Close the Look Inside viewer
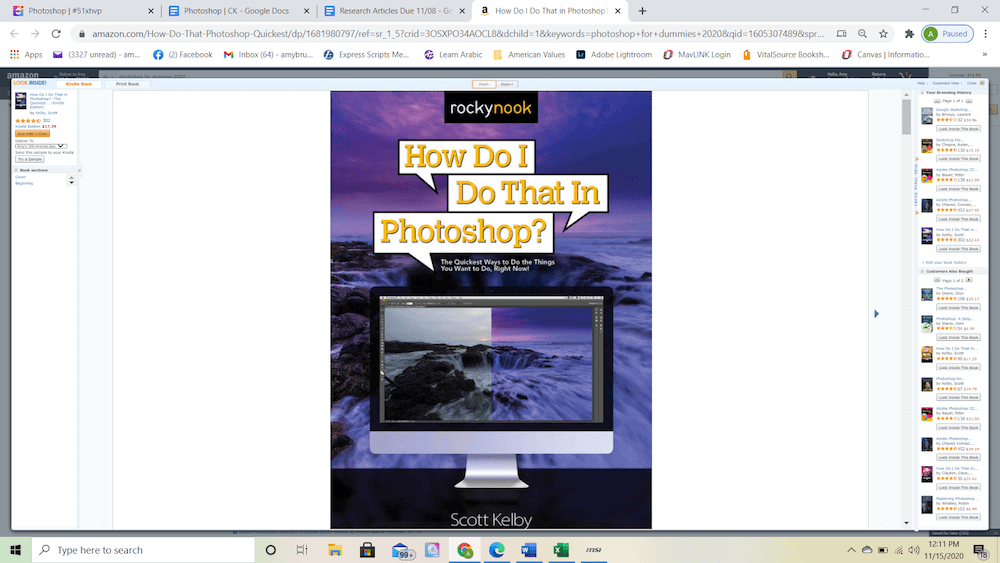1000x563 pixels. click(x=974, y=83)
